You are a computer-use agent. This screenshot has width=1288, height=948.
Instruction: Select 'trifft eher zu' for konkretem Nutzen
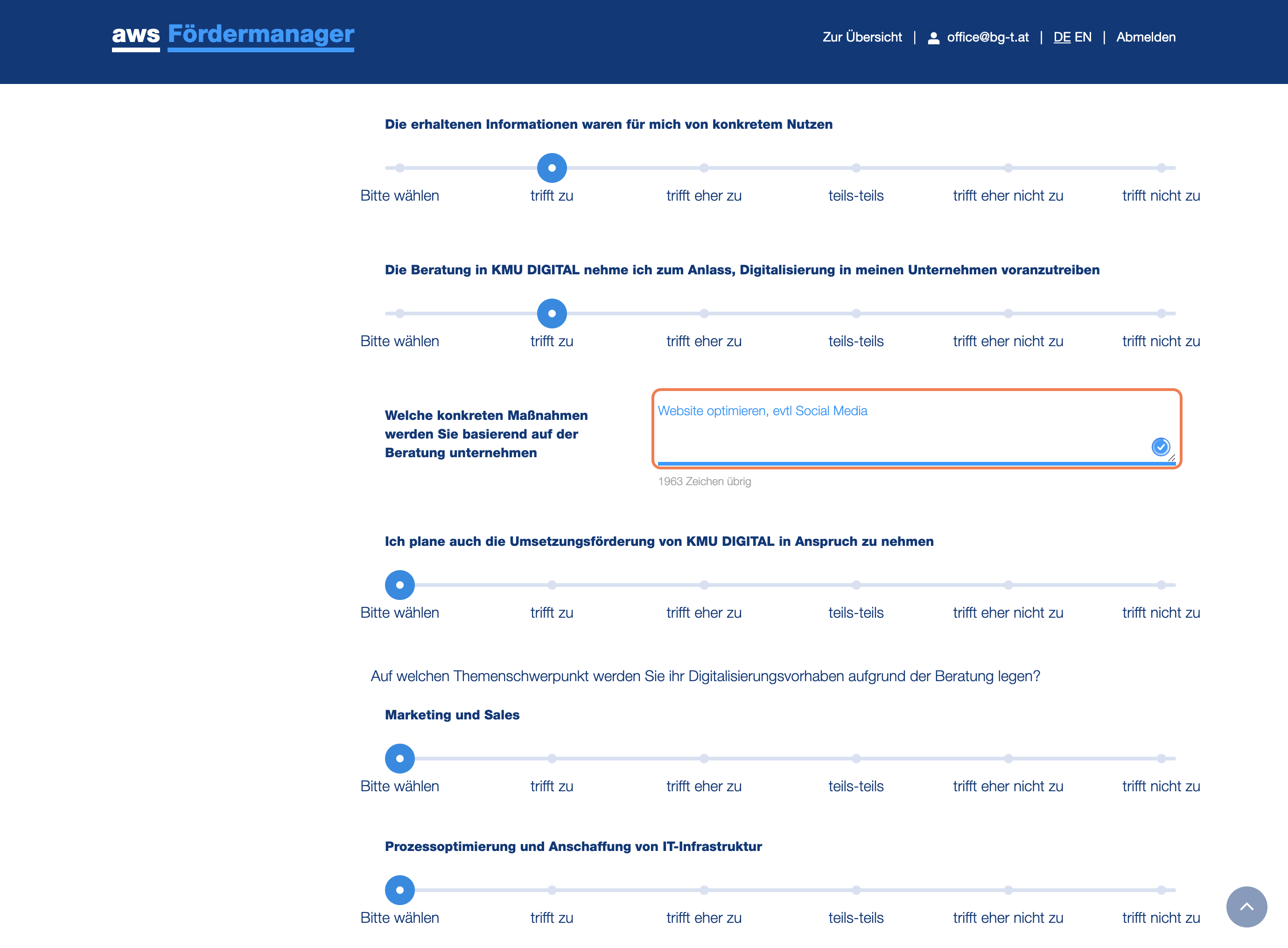704,167
